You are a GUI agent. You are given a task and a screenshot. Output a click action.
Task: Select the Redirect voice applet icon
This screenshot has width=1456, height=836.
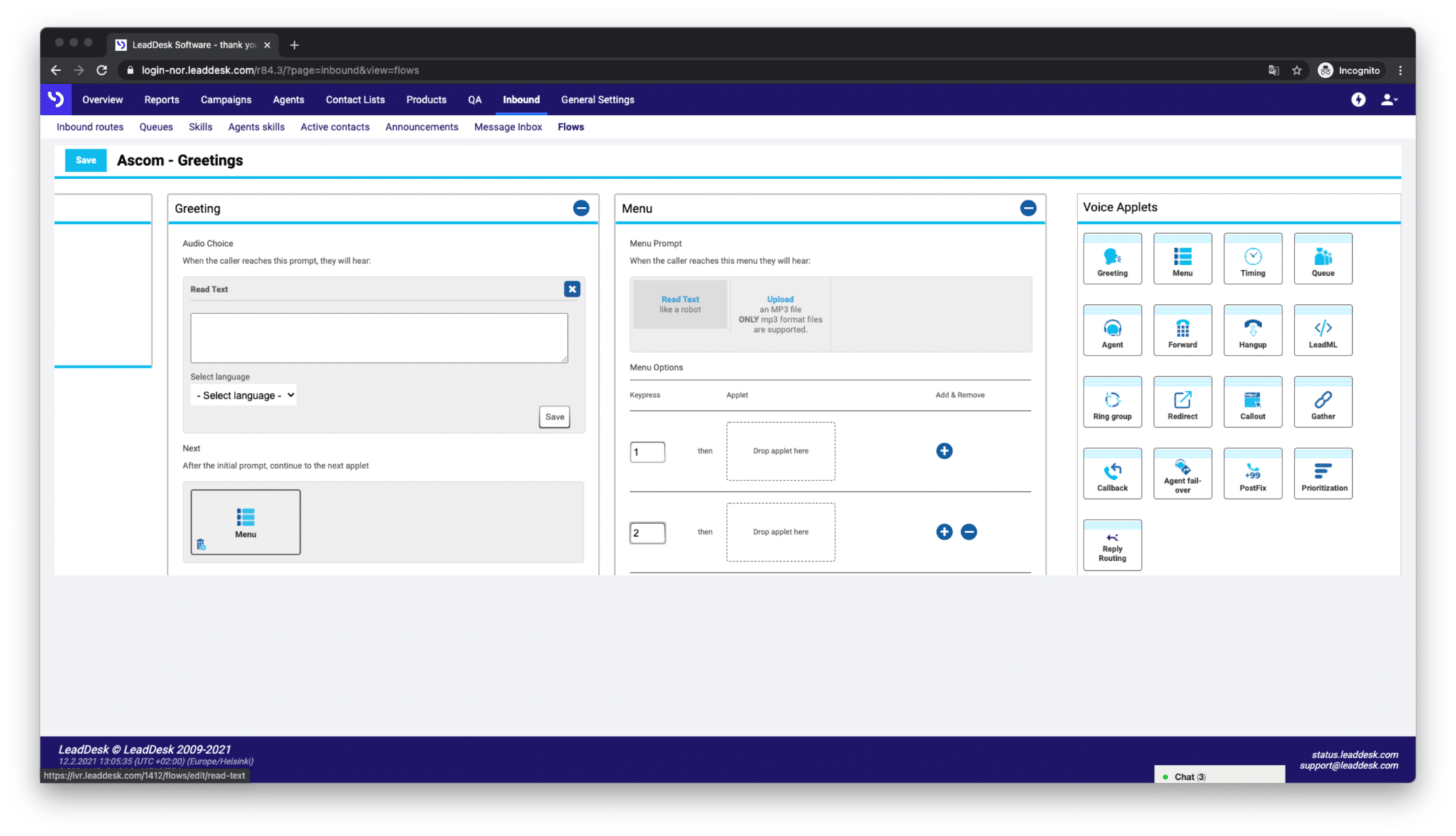point(1183,400)
